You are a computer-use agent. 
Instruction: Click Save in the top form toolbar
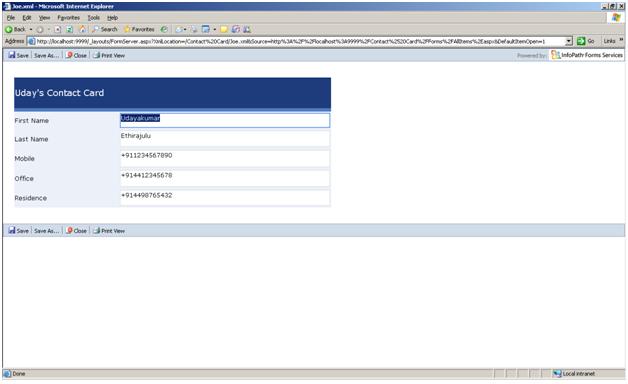point(18,55)
